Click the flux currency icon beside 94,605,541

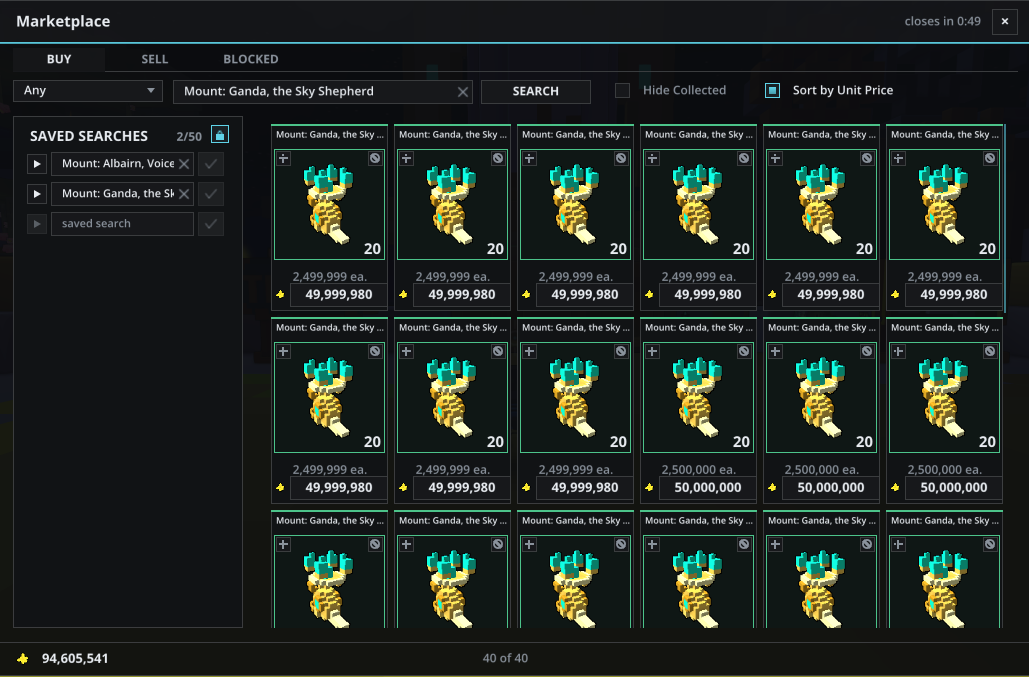[23, 659]
